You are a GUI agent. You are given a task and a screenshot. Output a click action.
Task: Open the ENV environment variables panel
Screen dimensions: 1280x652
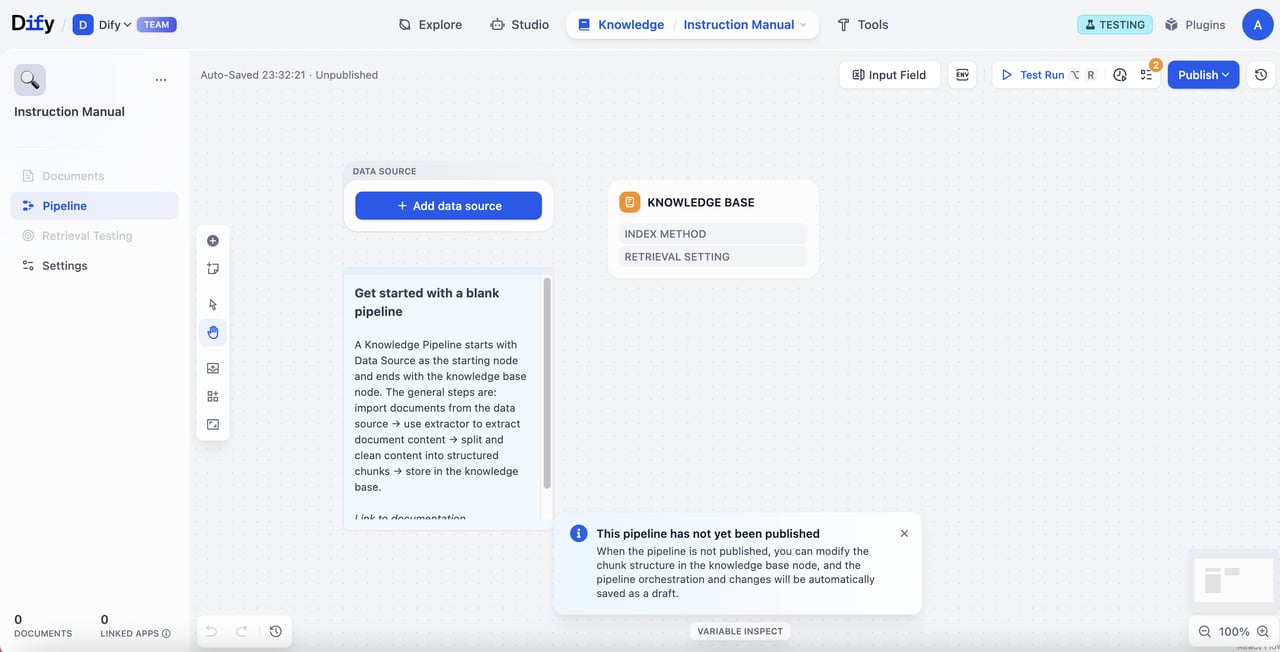pyautogui.click(x=962, y=75)
